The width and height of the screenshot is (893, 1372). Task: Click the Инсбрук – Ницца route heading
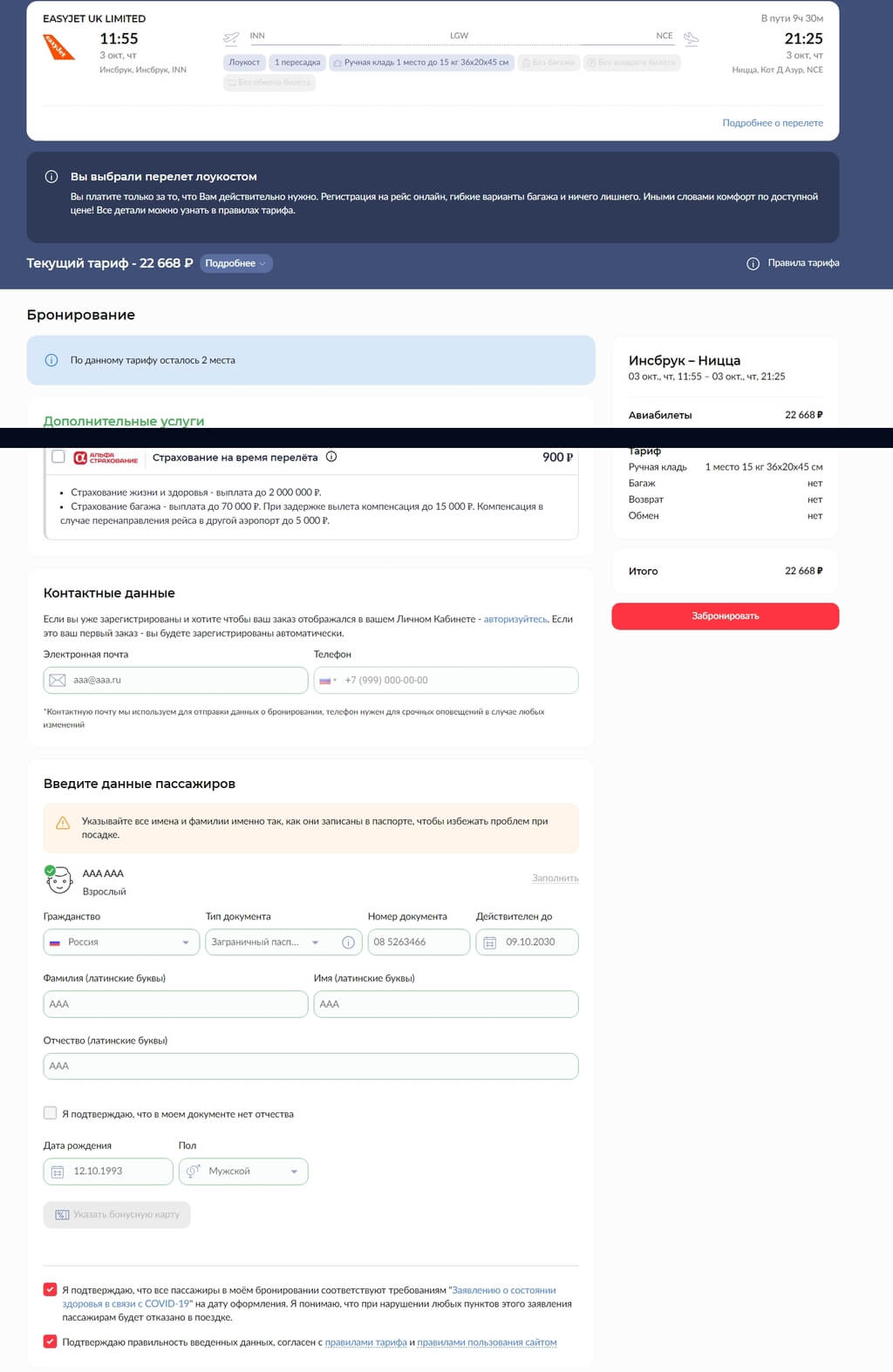click(685, 361)
